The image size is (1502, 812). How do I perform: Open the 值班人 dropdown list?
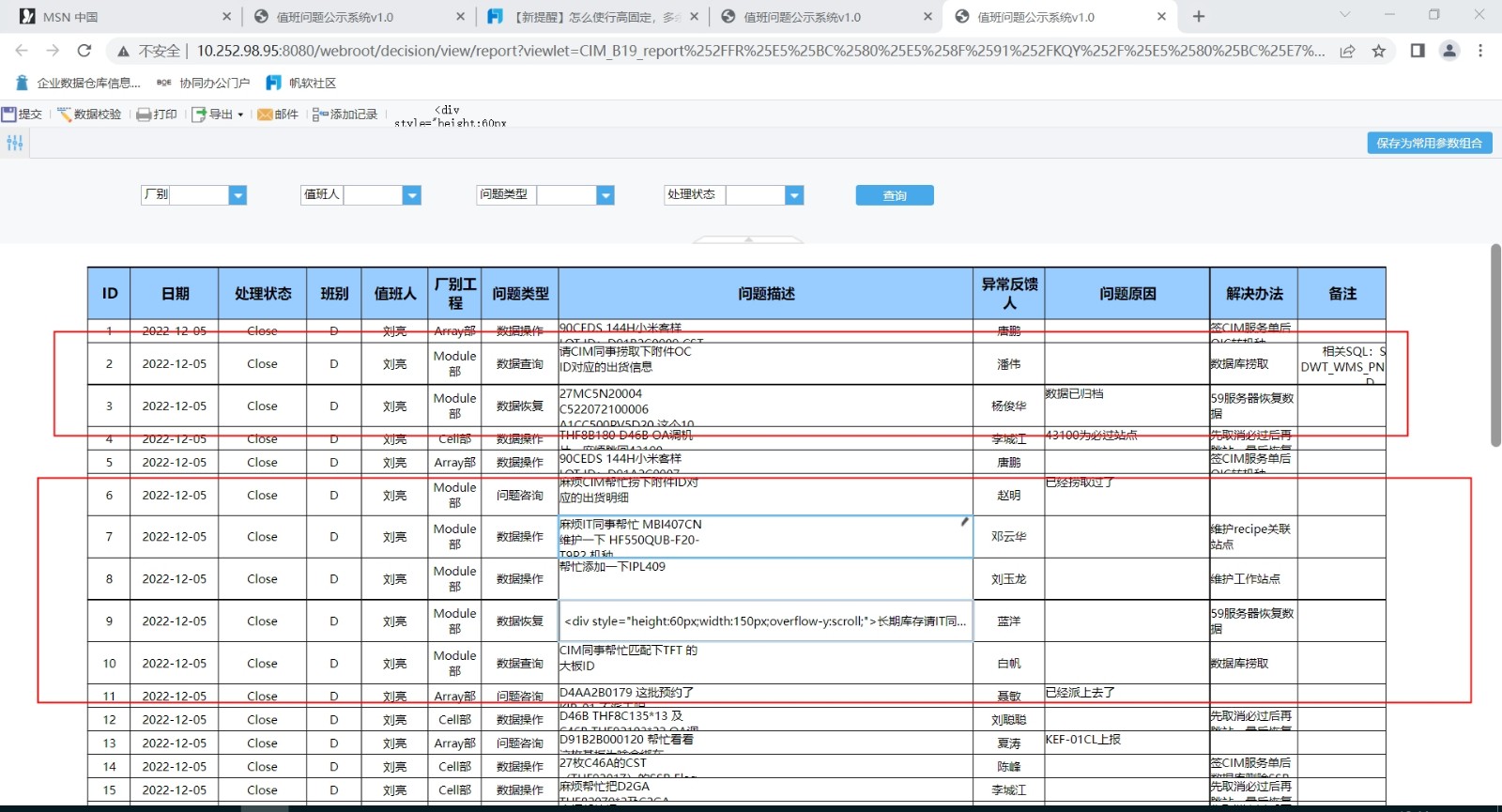411,195
